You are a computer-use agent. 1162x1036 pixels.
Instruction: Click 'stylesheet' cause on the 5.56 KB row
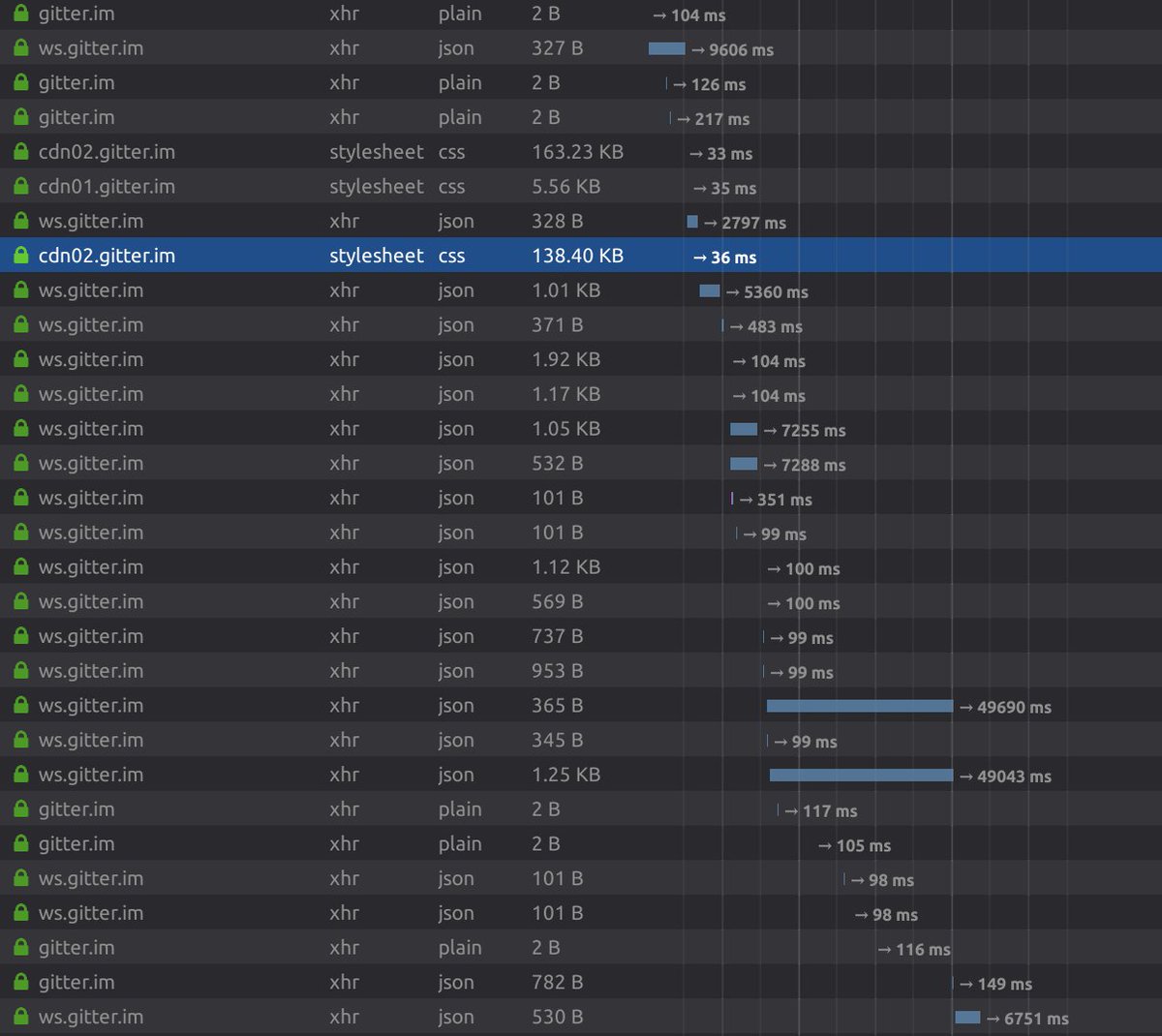click(x=377, y=186)
